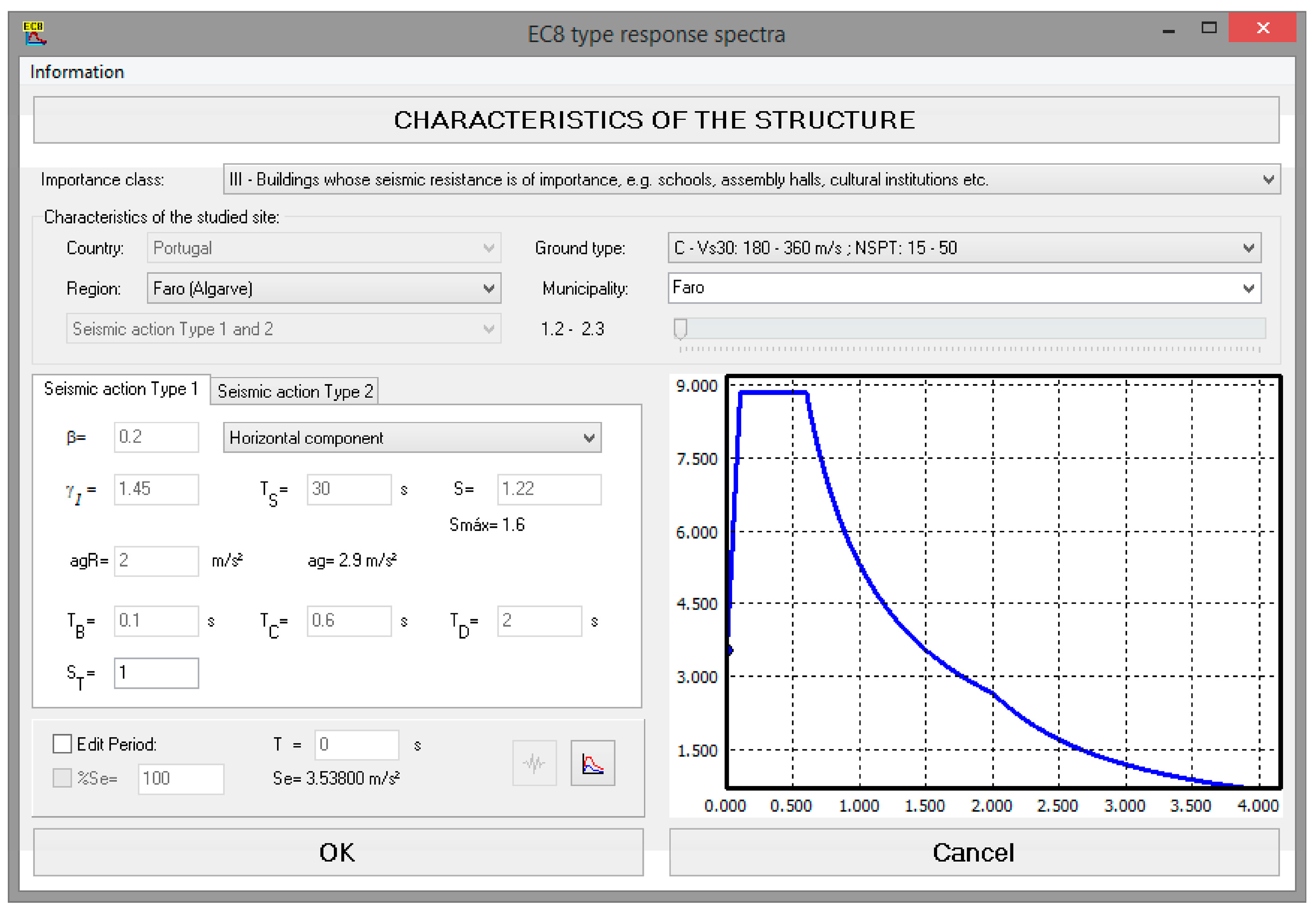Expand the Ground type combo box

coord(1249,248)
